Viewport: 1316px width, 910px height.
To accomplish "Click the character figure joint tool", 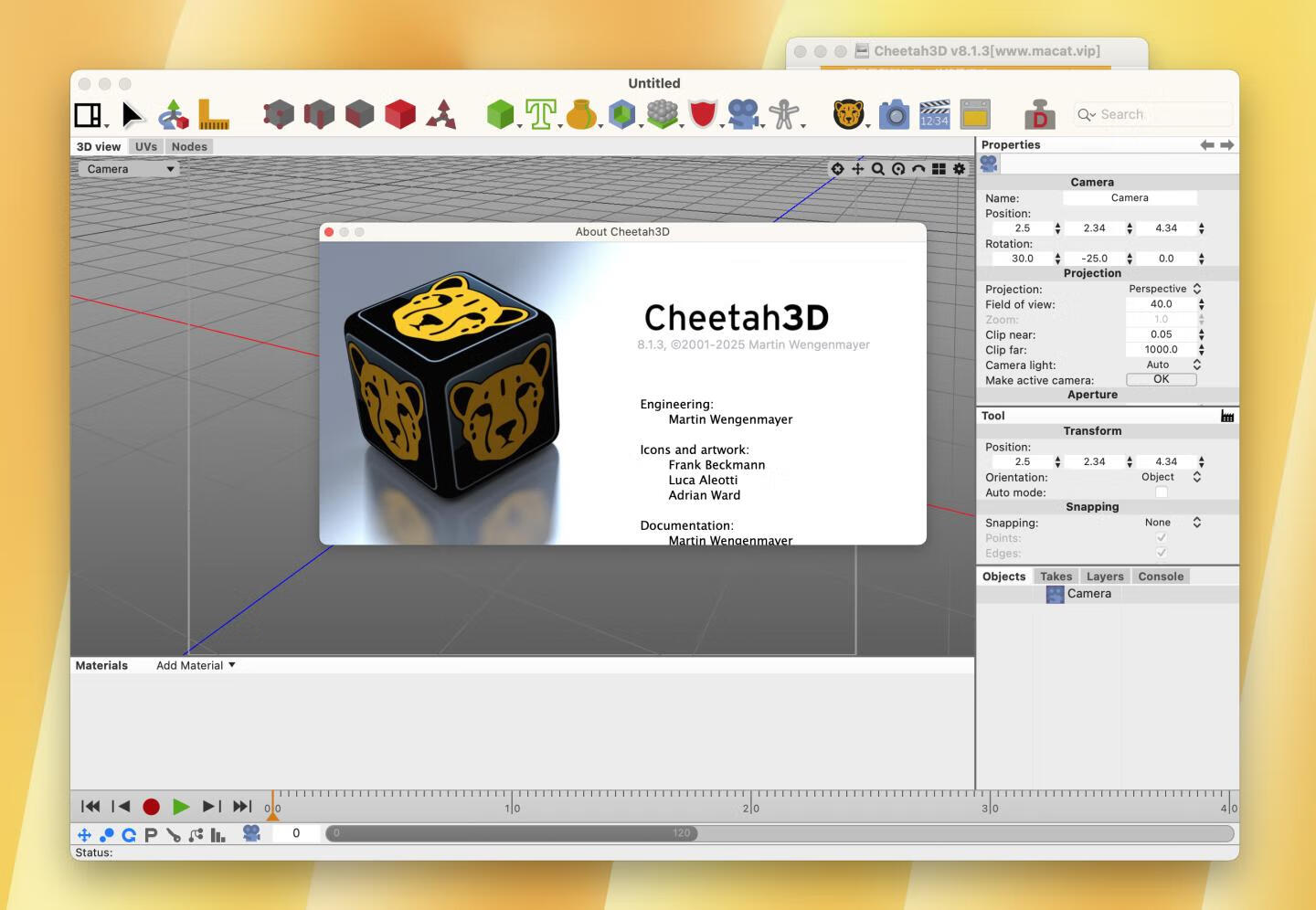I will point(783,114).
